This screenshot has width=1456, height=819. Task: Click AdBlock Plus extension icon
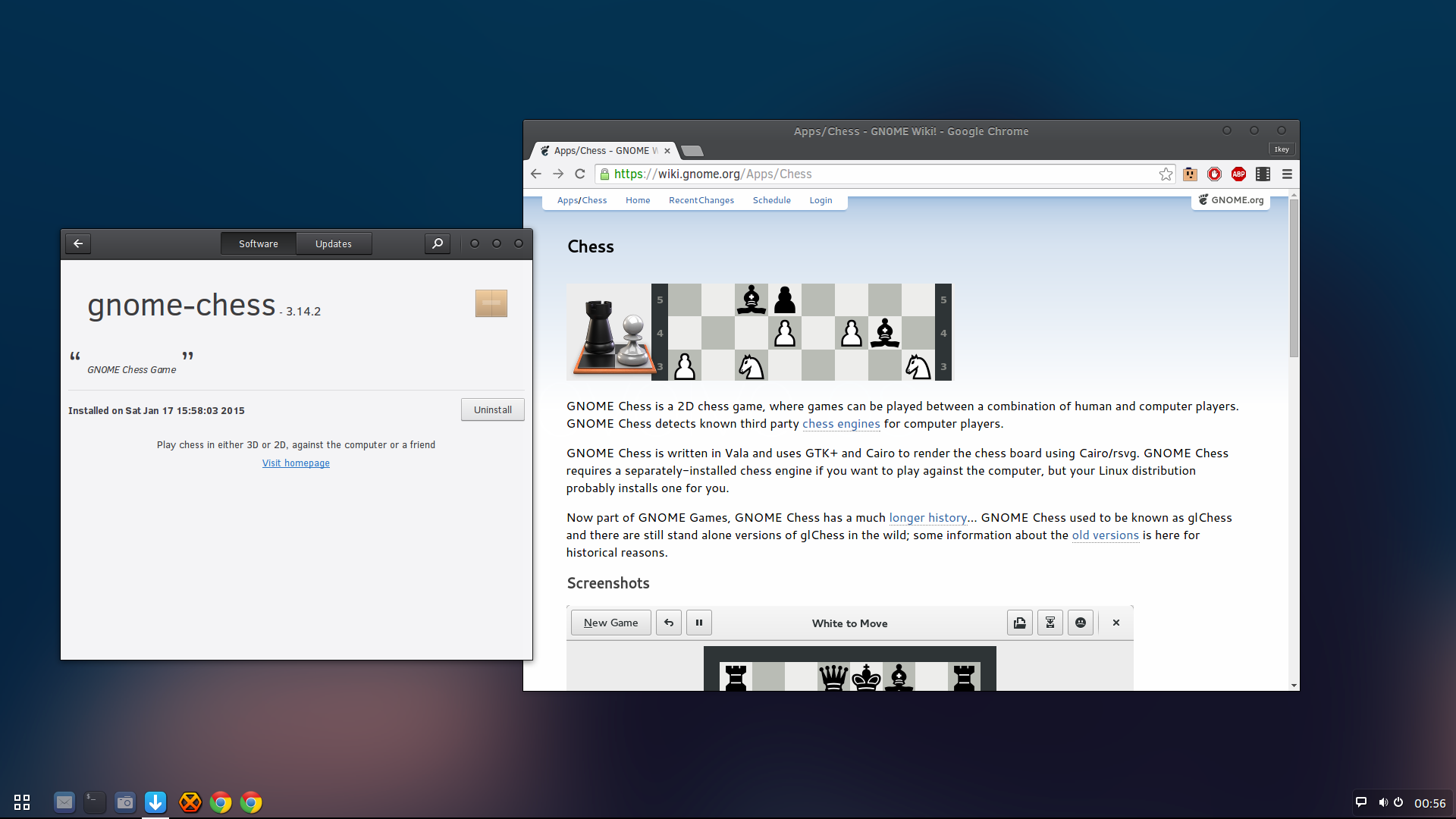[1238, 174]
